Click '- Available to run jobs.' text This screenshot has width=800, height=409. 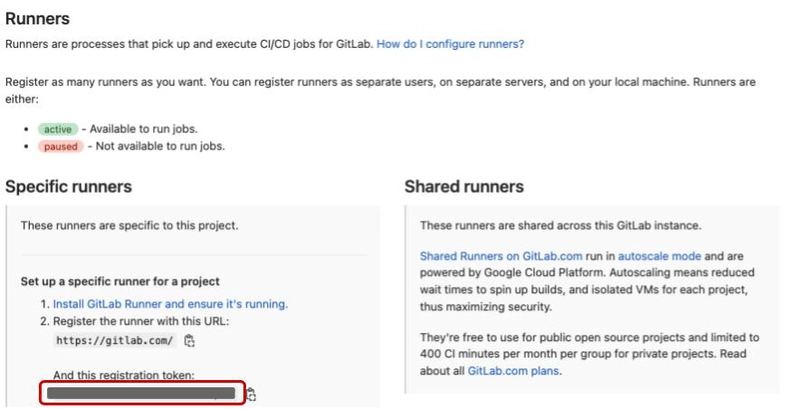[139, 129]
